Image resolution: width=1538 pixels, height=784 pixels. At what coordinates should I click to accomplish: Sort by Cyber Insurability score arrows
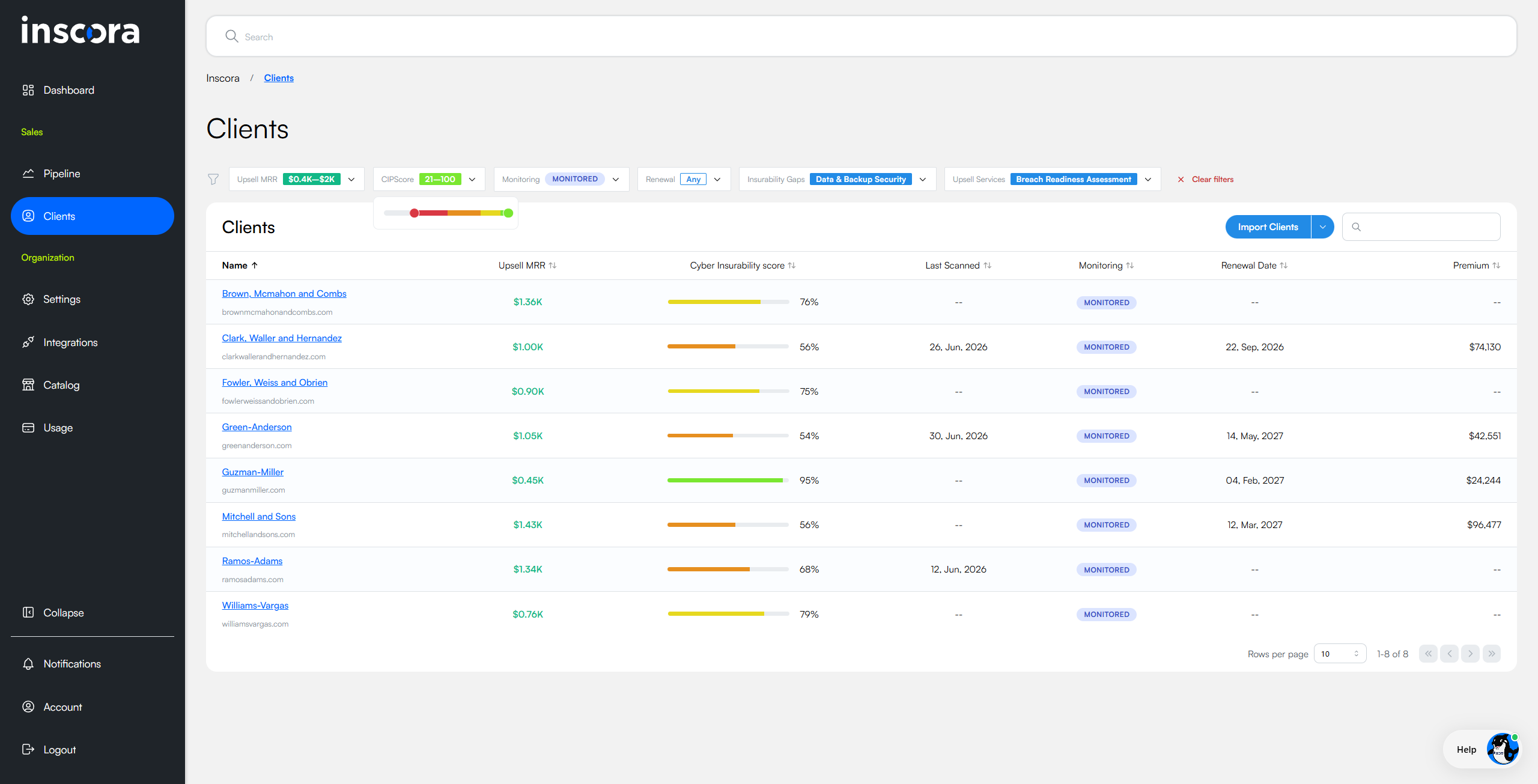click(792, 266)
